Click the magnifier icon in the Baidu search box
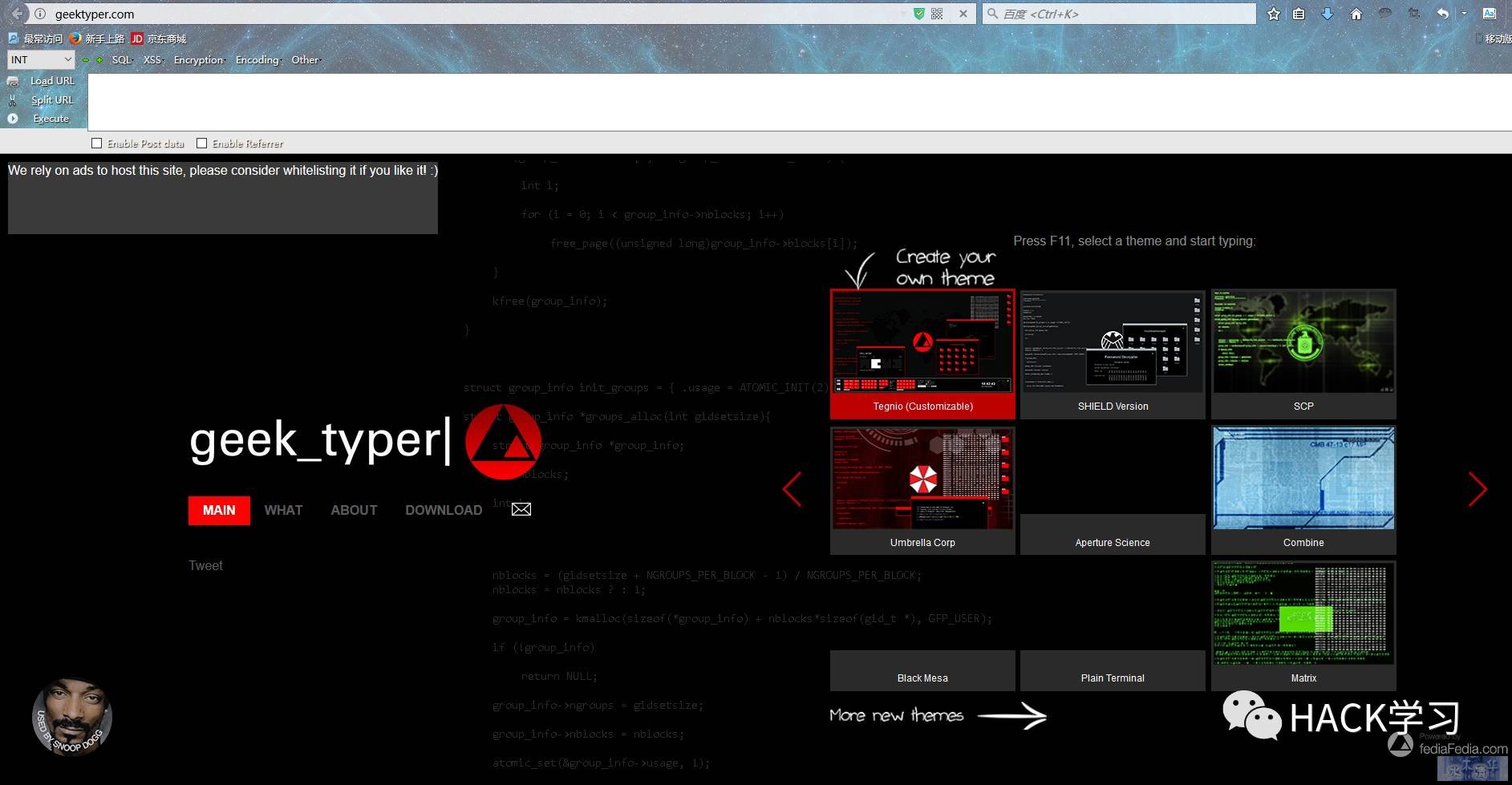This screenshot has height=785, width=1512. coord(993,14)
